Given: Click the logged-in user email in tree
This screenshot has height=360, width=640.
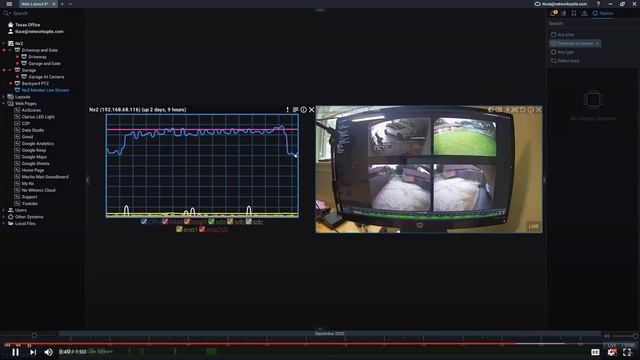Looking at the screenshot, I should tap(39, 31).
